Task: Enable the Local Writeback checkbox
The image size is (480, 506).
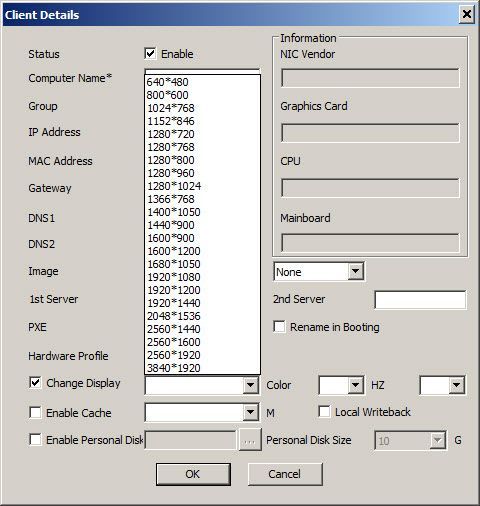Action: coord(324,411)
